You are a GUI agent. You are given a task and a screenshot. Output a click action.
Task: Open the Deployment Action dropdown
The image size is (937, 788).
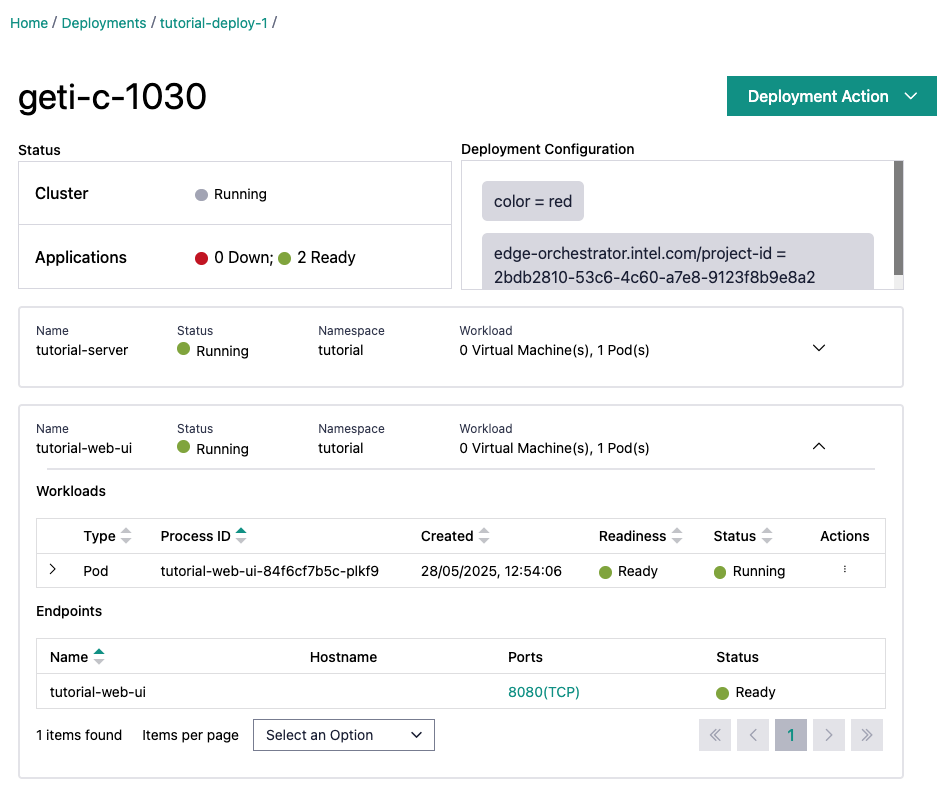(x=831, y=96)
